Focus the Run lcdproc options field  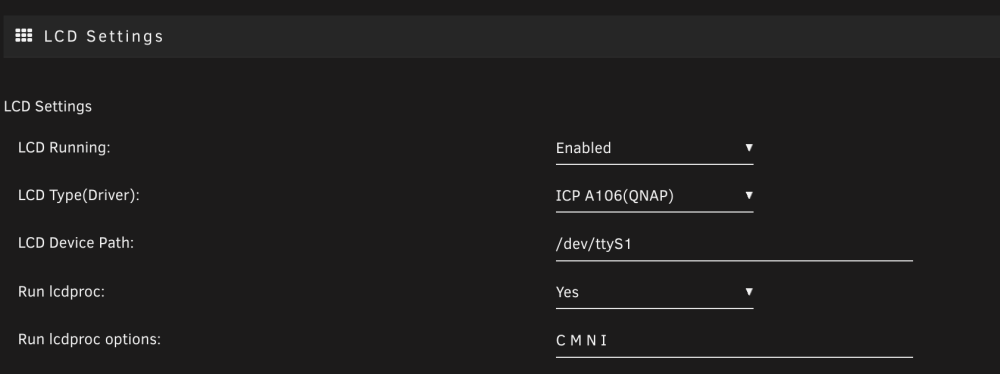[734, 341]
